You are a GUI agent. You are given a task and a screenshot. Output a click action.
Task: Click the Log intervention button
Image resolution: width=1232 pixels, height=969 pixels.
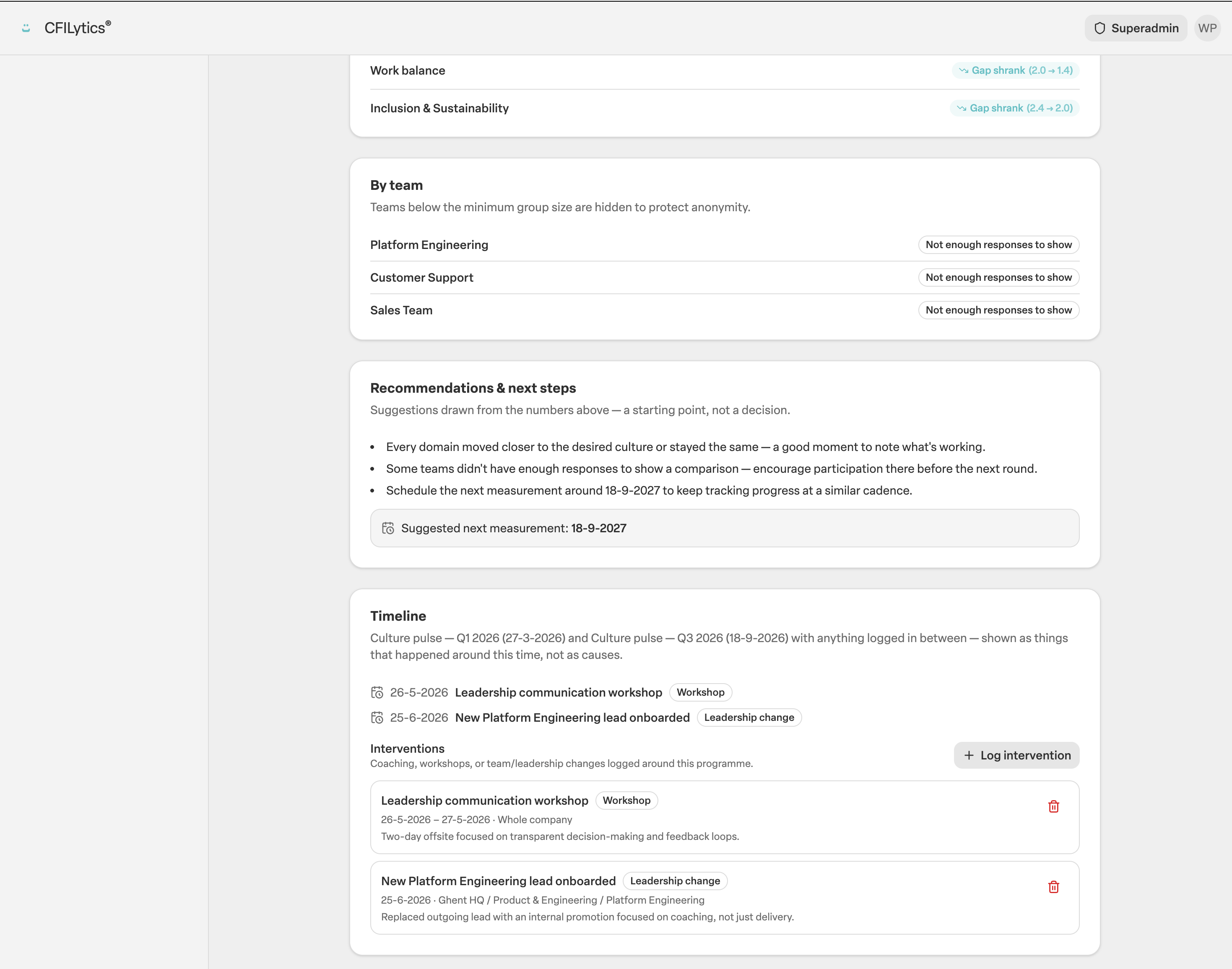pos(1016,755)
